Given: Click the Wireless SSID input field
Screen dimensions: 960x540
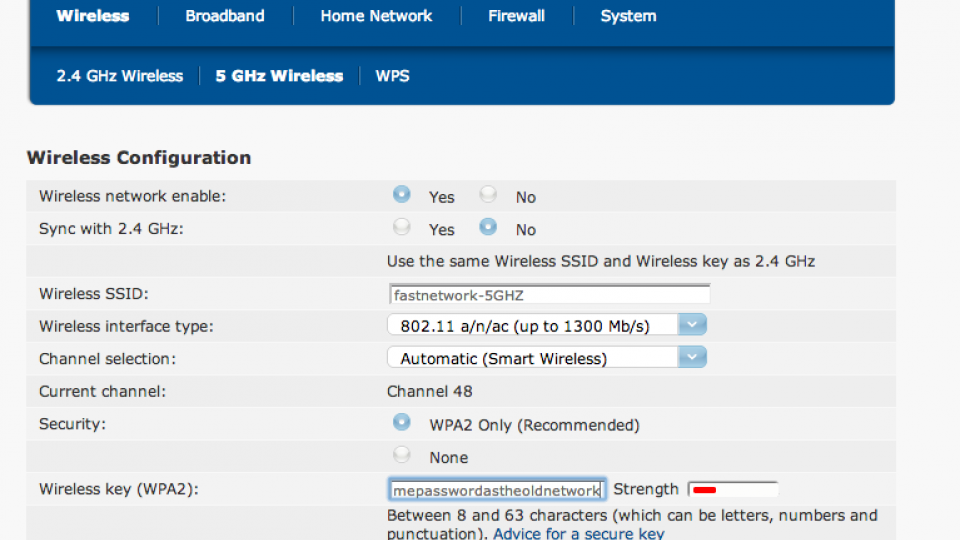Looking at the screenshot, I should (x=549, y=294).
